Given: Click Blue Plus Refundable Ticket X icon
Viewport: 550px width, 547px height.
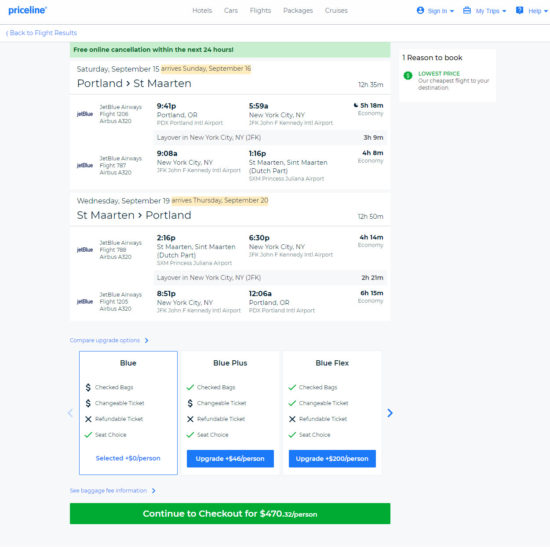Looking at the screenshot, I should (190, 419).
